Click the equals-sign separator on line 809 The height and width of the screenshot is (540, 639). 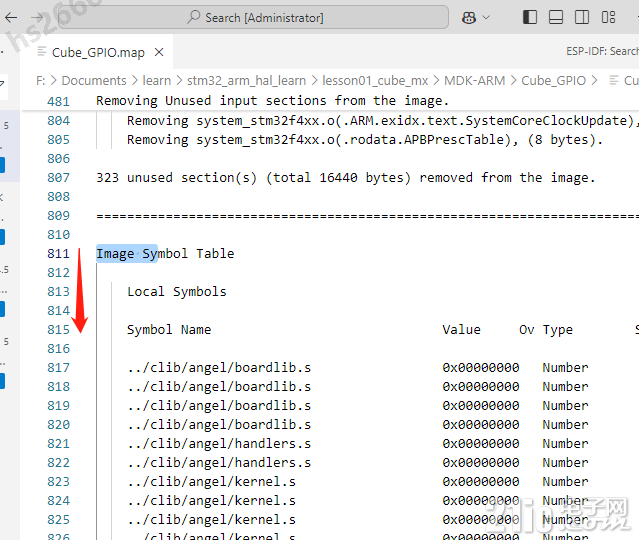pyautogui.click(x=367, y=216)
